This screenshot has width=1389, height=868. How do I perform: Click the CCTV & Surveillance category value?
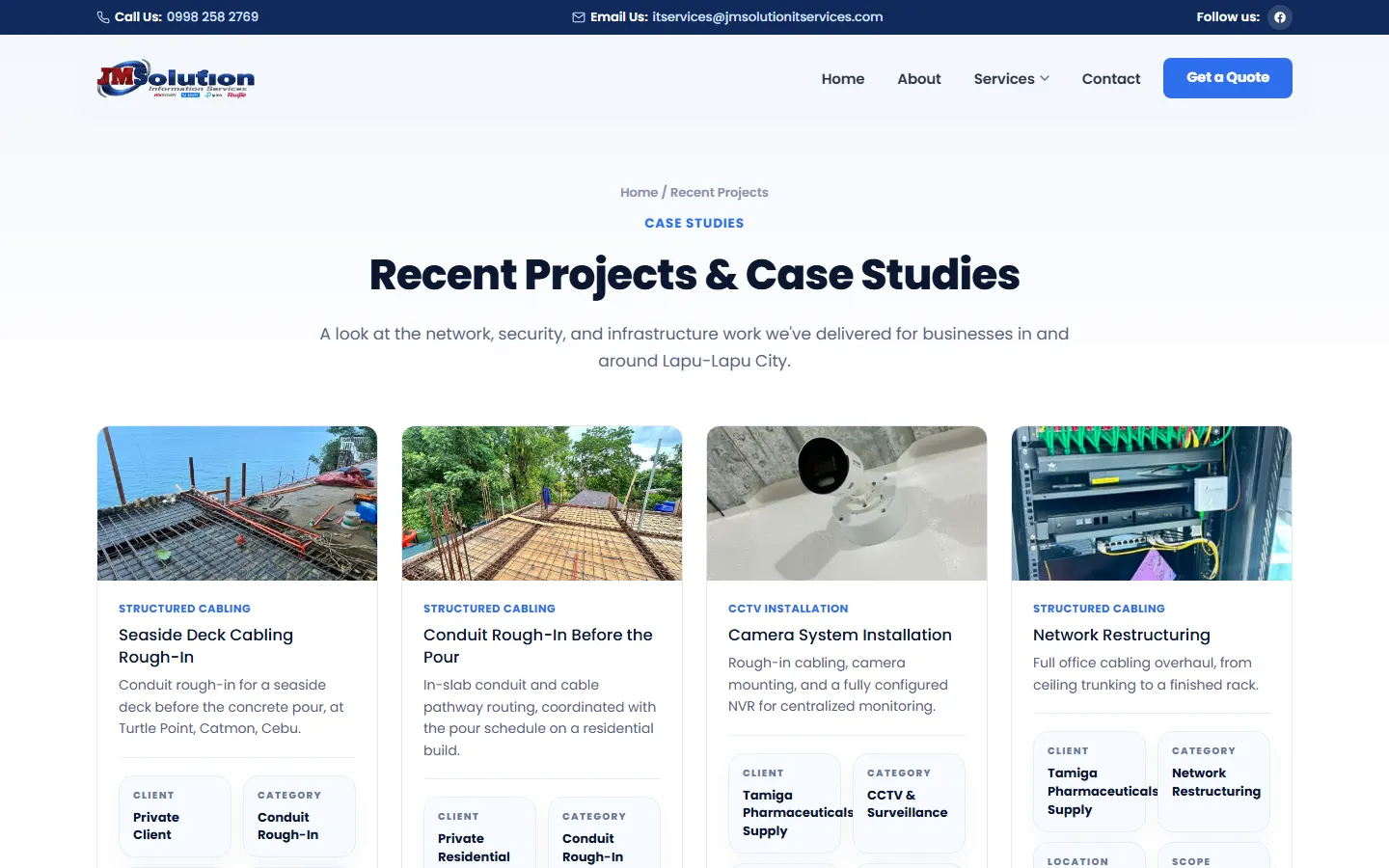[908, 804]
